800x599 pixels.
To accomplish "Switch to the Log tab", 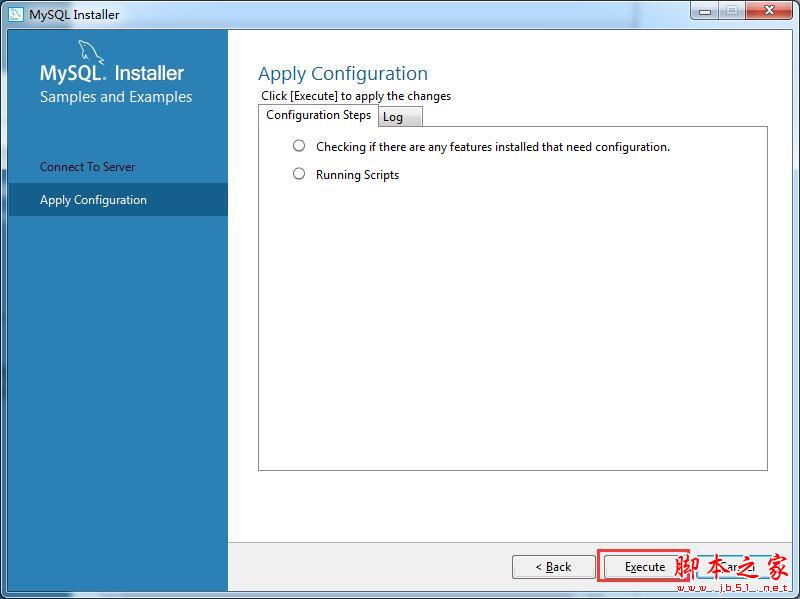I will point(400,117).
